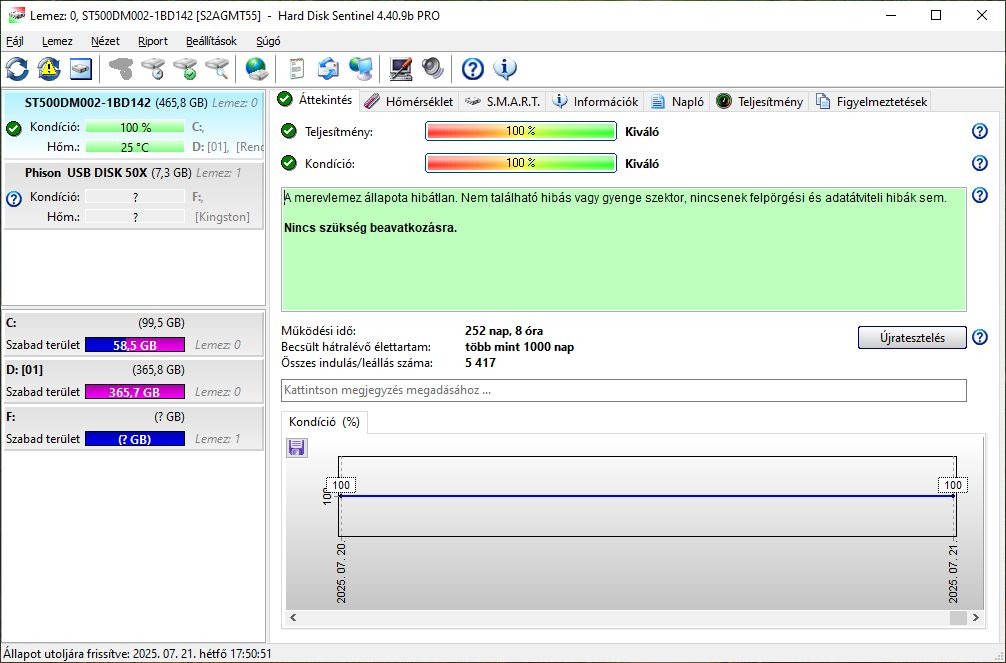Click the report document toolbar icon
The width and height of the screenshot is (1006, 663).
pos(296,69)
